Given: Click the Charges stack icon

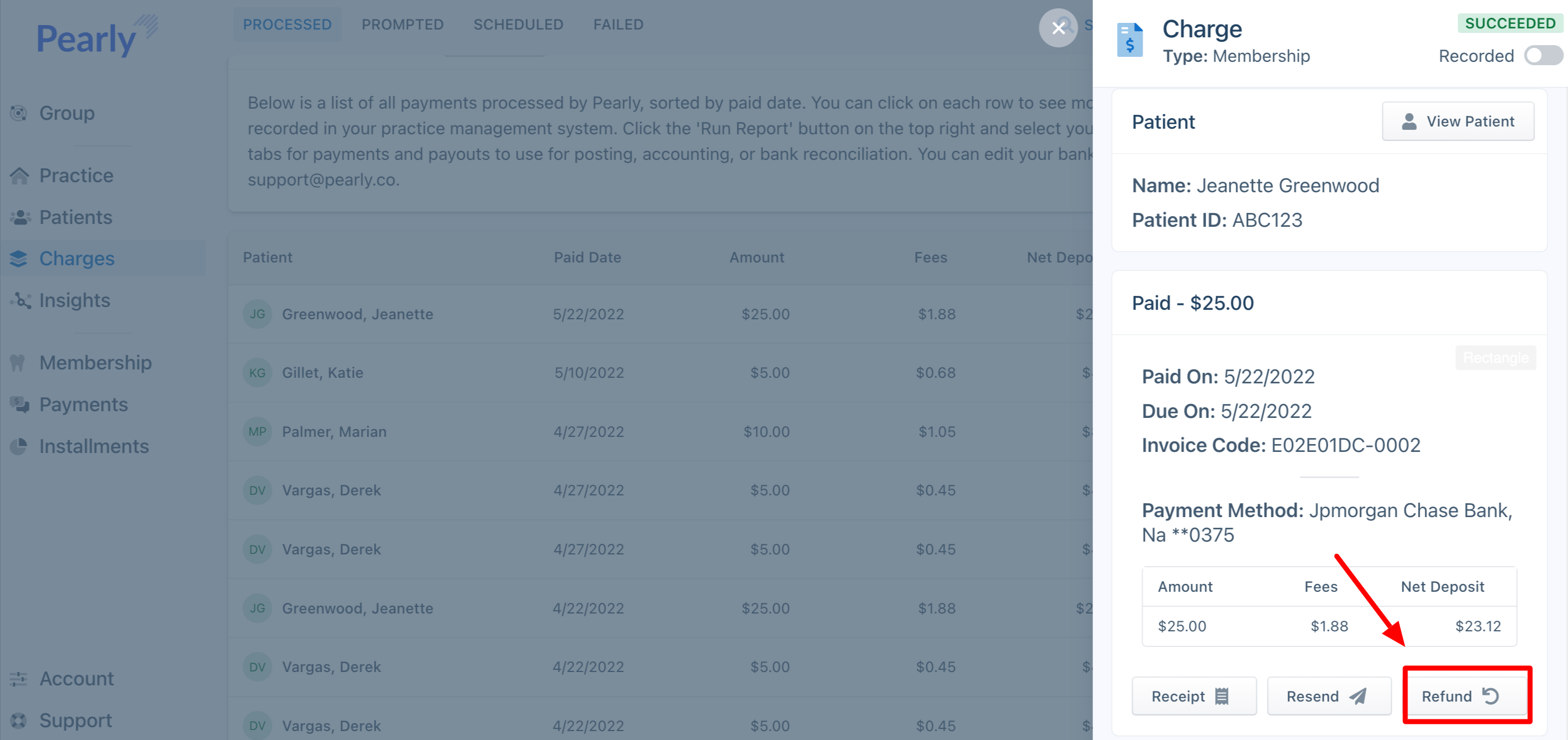Looking at the screenshot, I should coord(19,259).
